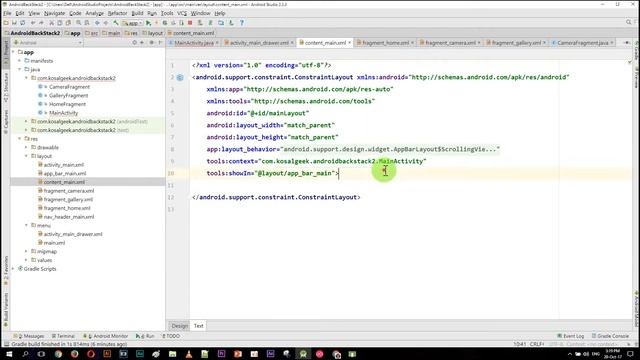This screenshot has width=640, height=360.
Task: Open the Refactor menu
Action: coord(118,13)
